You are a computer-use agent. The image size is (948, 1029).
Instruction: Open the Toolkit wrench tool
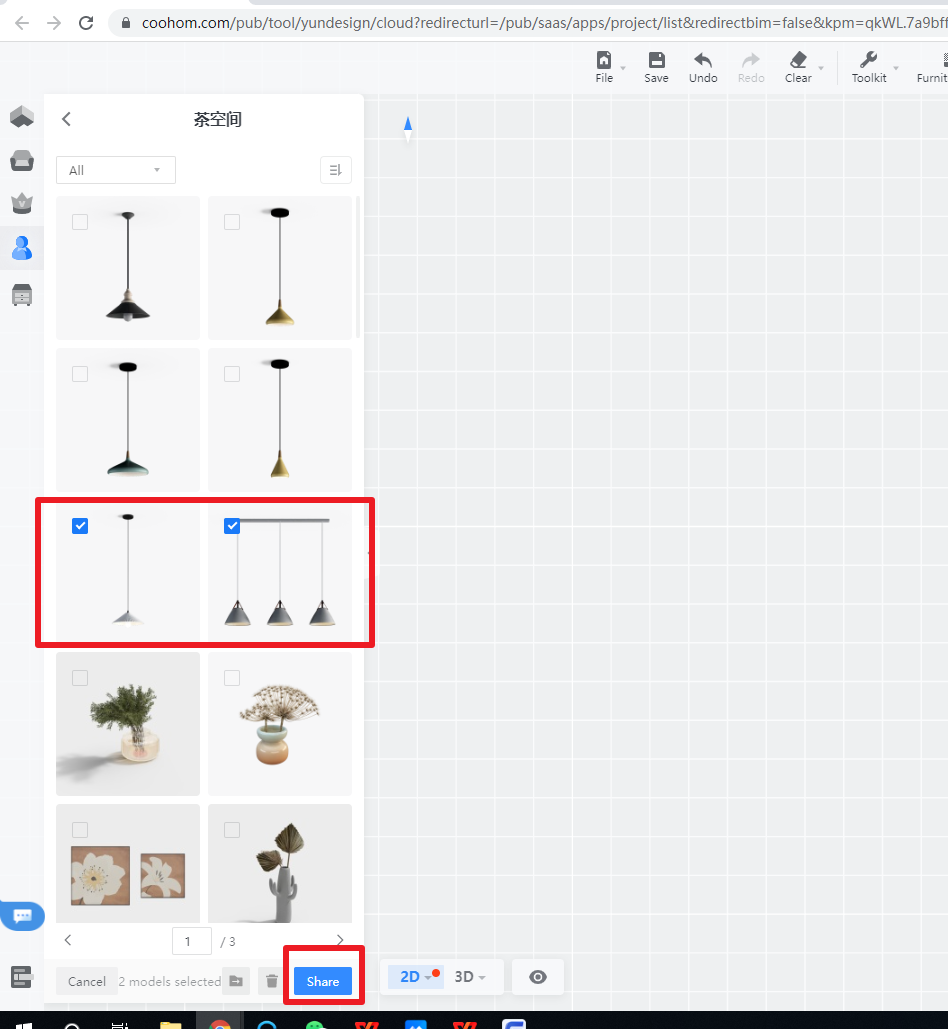(x=868, y=61)
